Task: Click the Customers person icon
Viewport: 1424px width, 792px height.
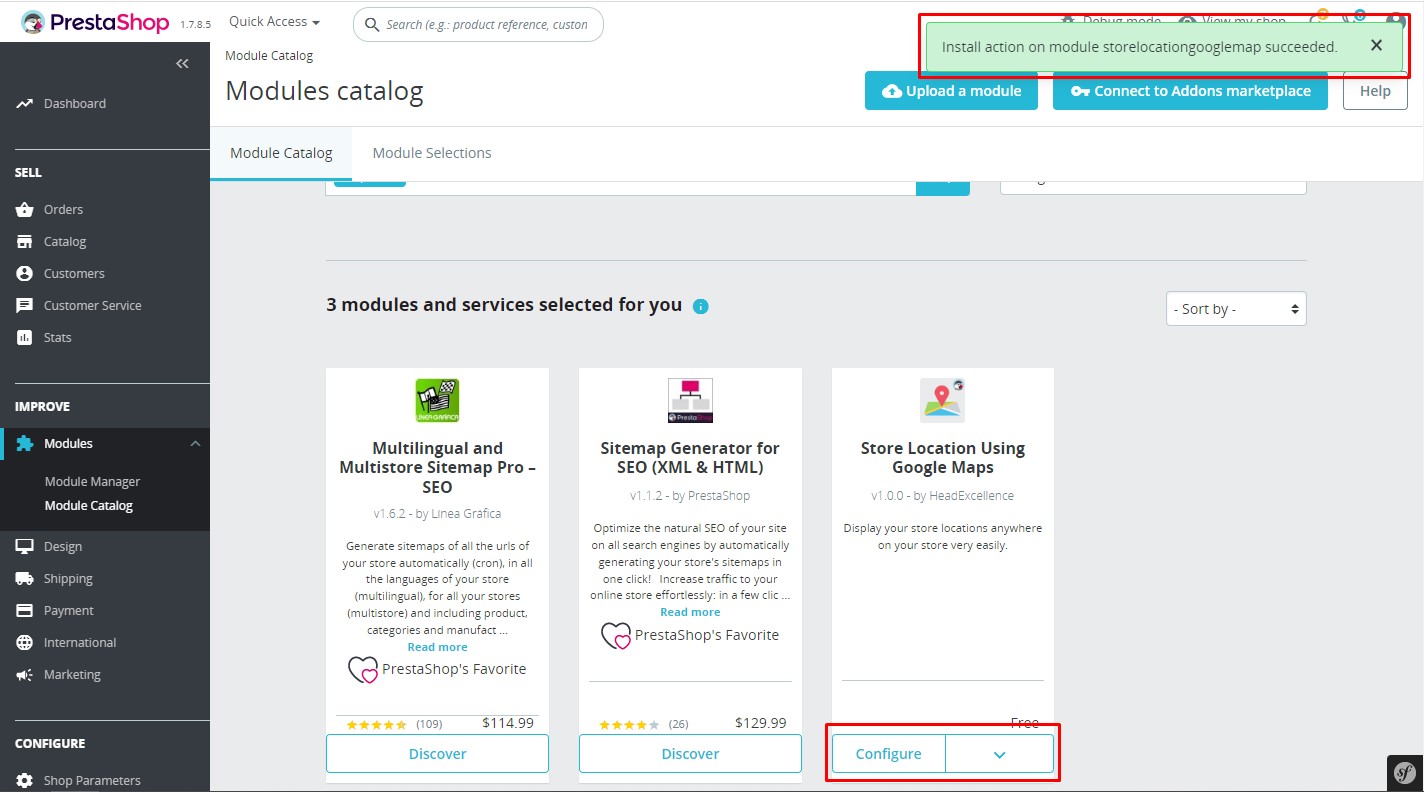Action: point(25,273)
